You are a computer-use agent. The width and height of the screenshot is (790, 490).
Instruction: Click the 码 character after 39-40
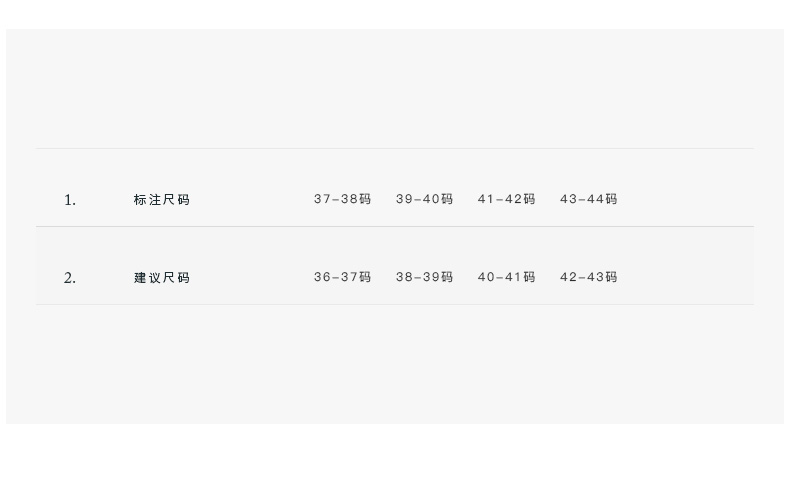coord(447,199)
